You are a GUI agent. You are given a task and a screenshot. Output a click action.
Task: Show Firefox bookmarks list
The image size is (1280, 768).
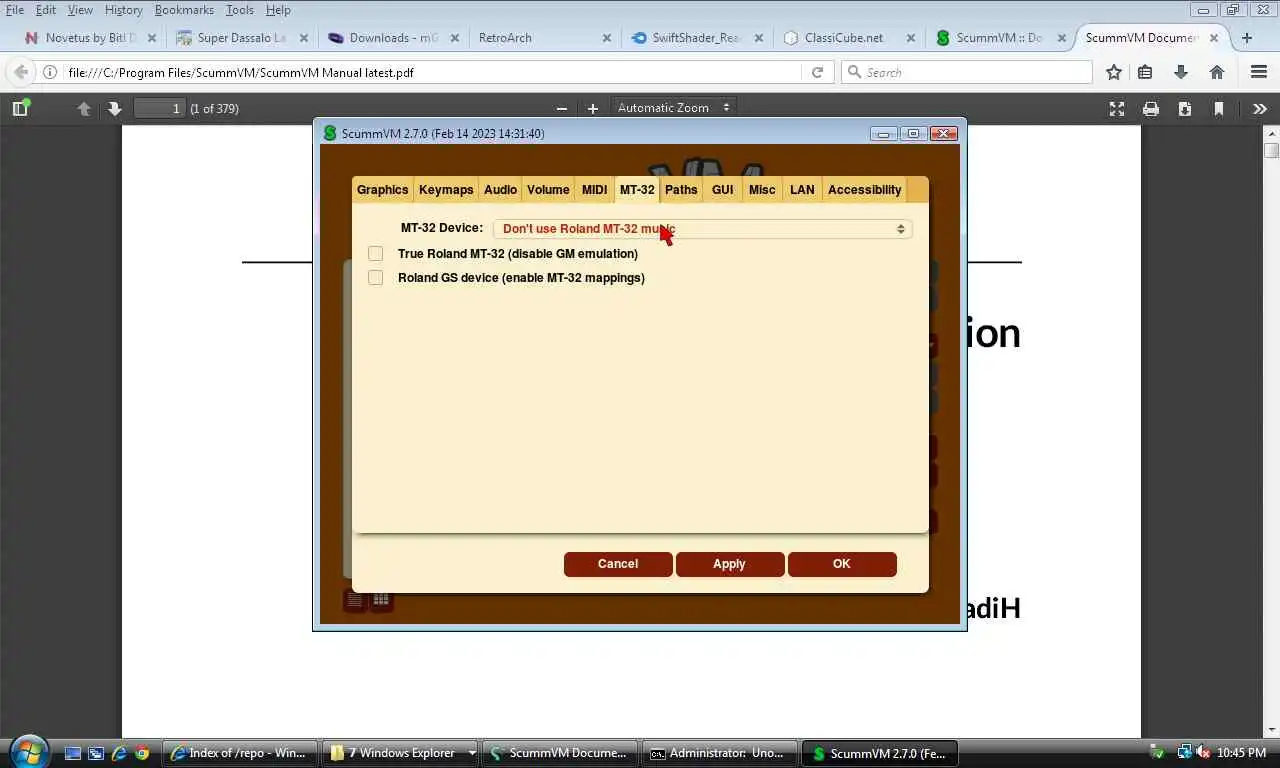tap(1146, 72)
